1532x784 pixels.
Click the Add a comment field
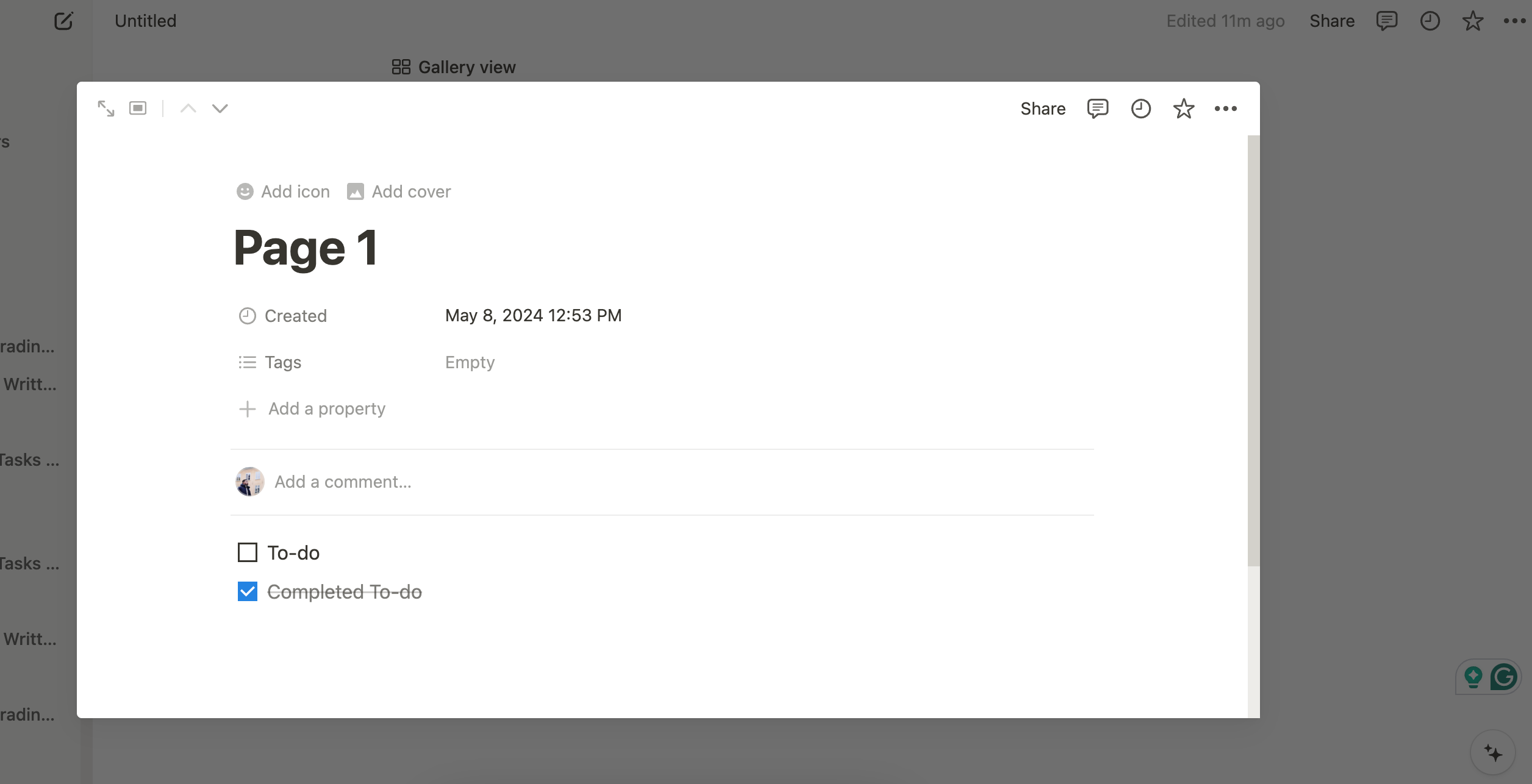[343, 481]
